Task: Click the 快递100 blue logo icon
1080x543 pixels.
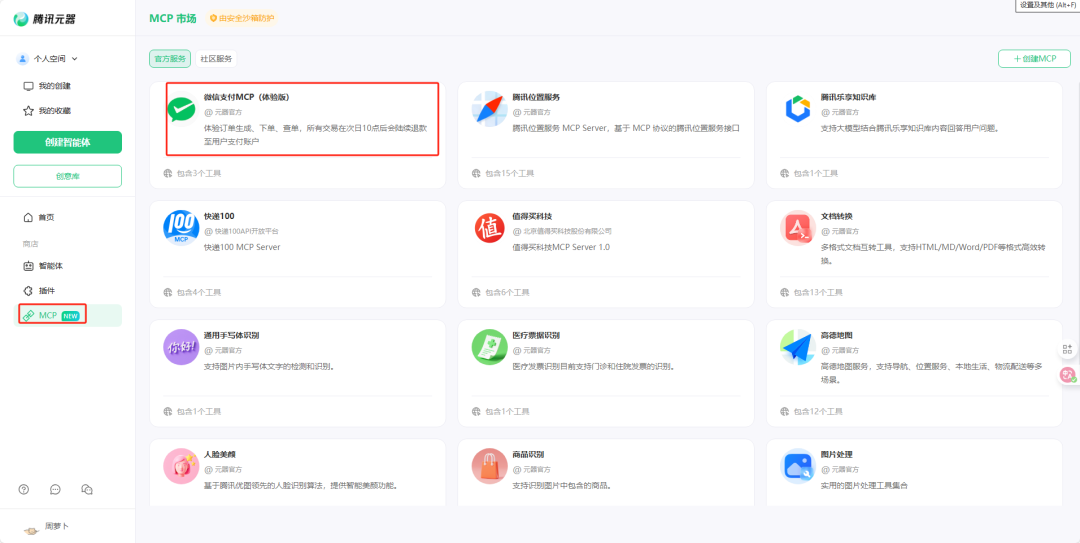Action: [x=181, y=228]
